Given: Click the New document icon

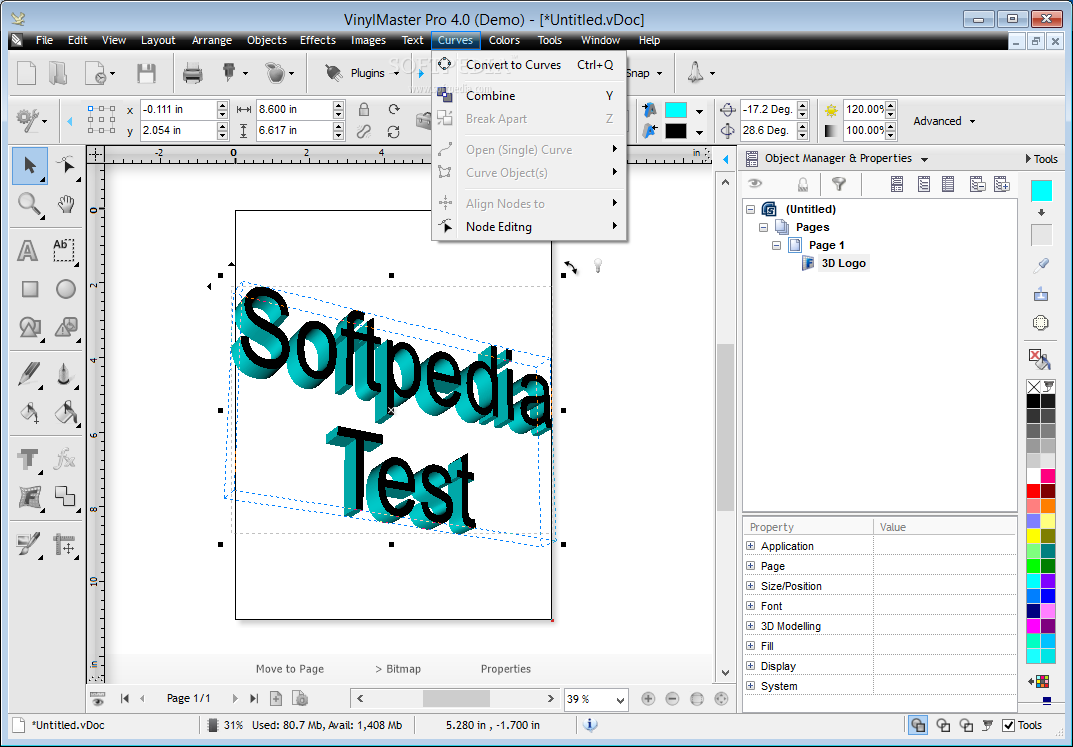Looking at the screenshot, I should click(26, 73).
